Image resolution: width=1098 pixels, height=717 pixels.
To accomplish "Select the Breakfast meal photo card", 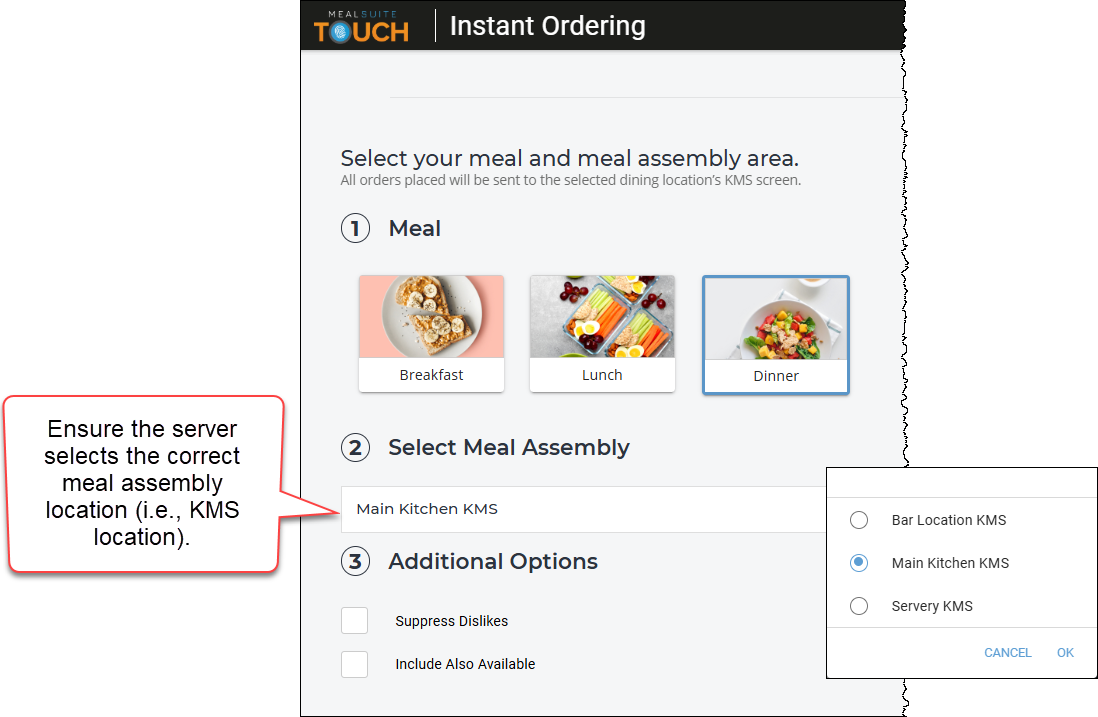I will point(431,333).
